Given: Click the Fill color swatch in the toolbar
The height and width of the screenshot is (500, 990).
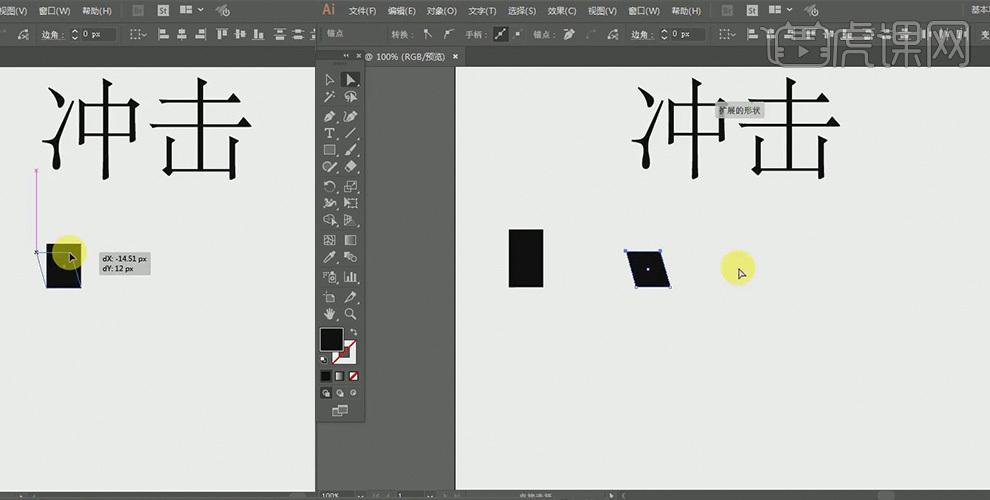Looking at the screenshot, I should [331, 340].
